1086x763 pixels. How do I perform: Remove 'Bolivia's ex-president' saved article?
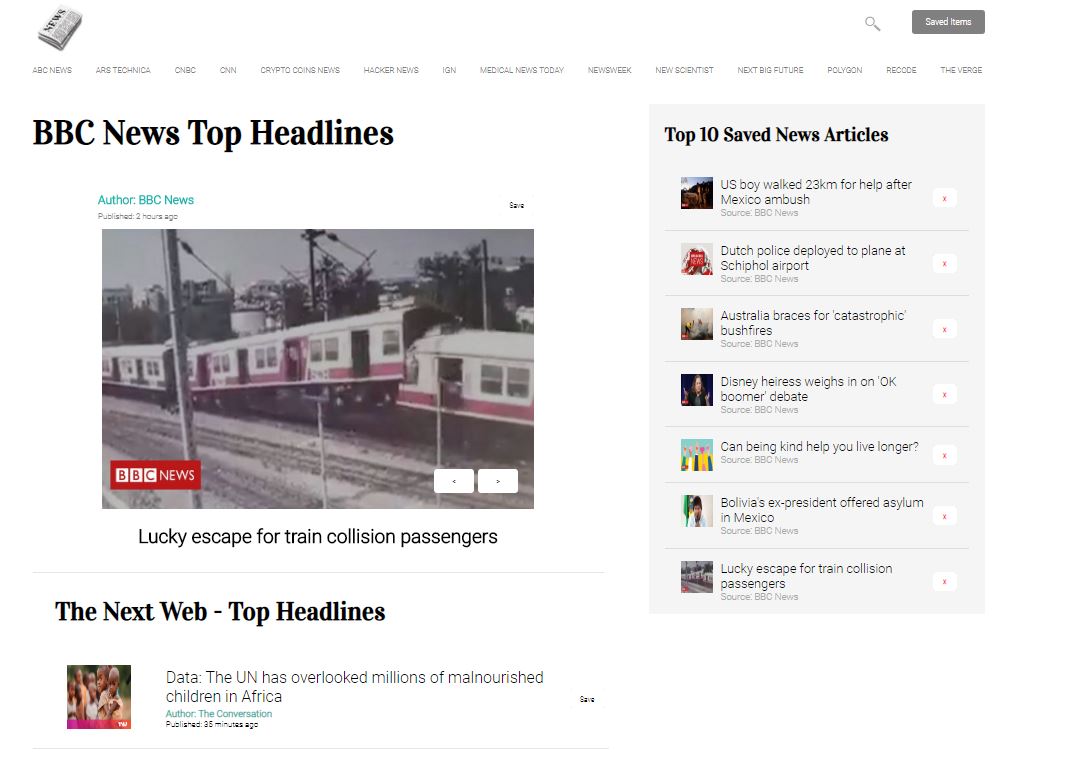(944, 517)
